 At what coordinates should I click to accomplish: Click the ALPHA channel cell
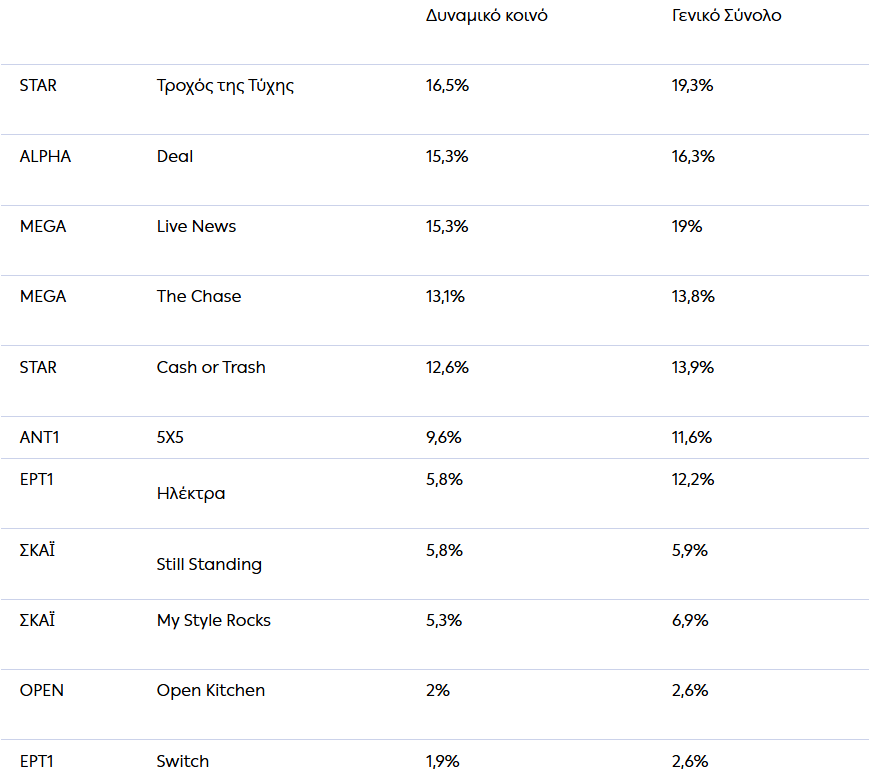click(x=45, y=156)
